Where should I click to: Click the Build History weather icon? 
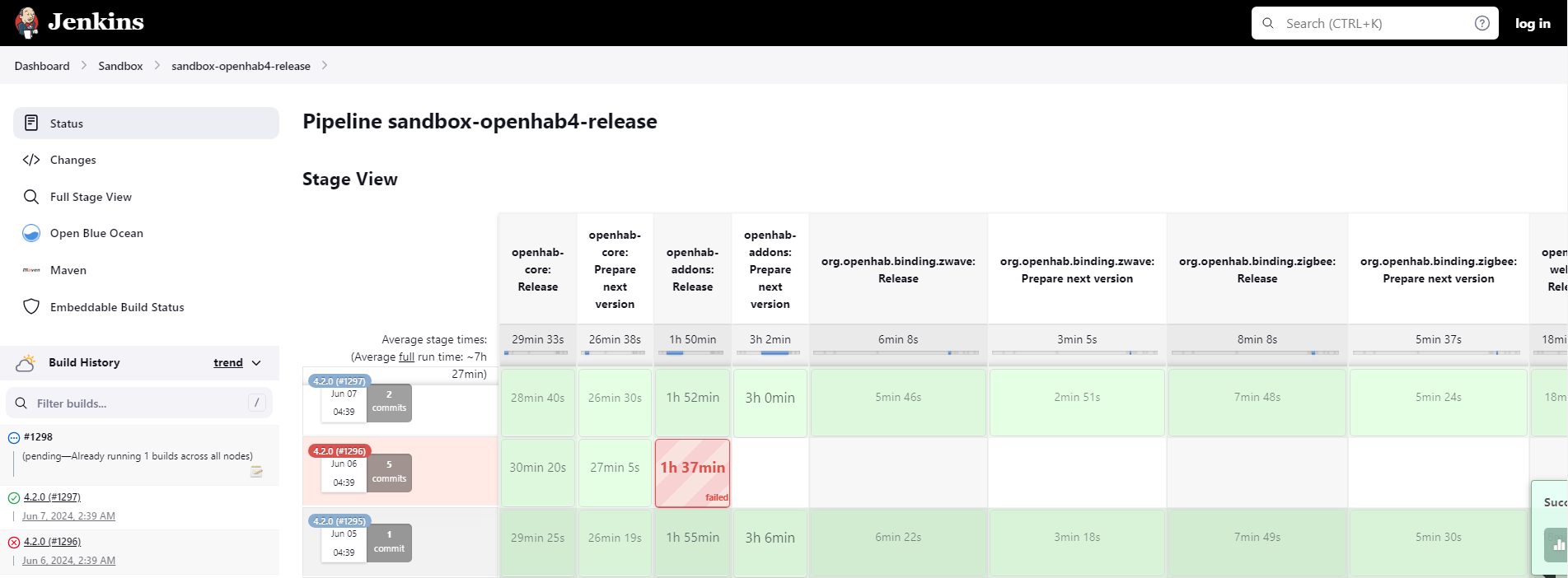click(26, 362)
